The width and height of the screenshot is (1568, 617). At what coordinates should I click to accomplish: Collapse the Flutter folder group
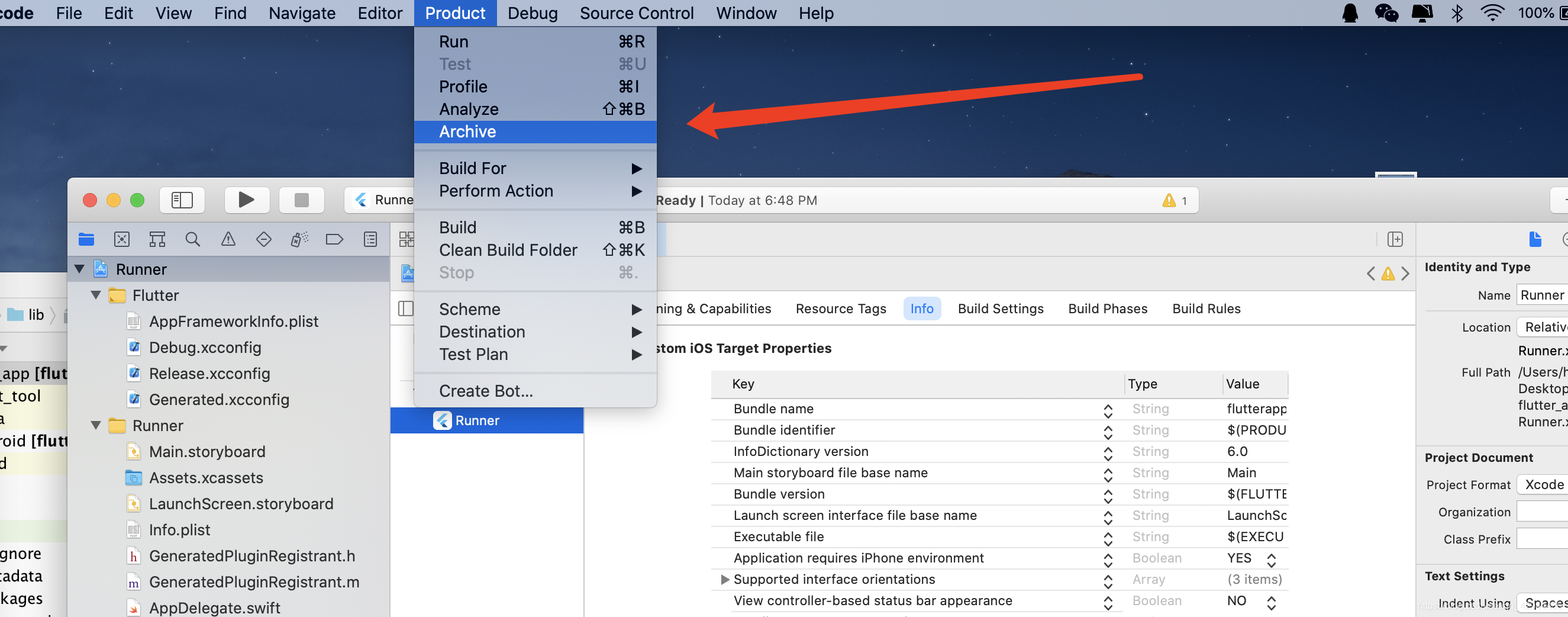click(96, 295)
